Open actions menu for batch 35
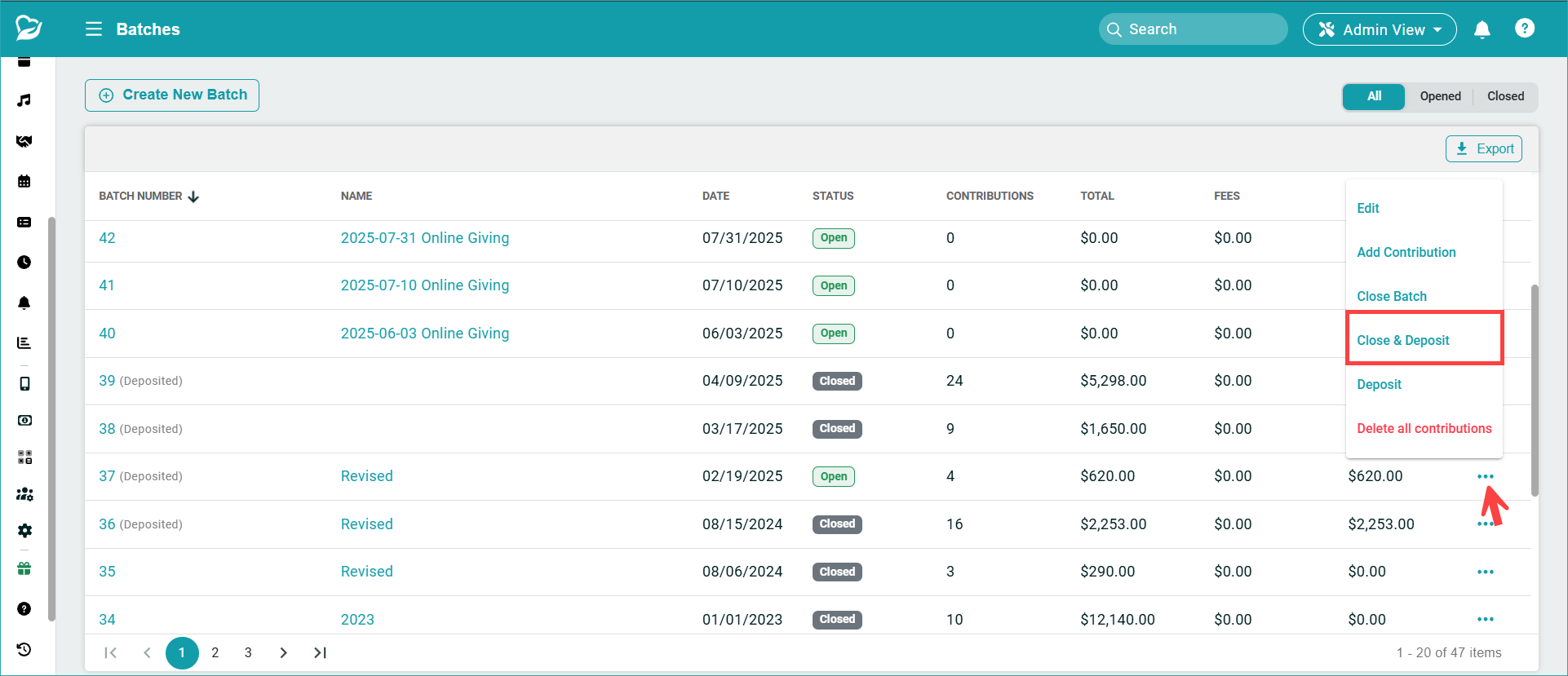Image resolution: width=1568 pixels, height=676 pixels. pos(1485,572)
